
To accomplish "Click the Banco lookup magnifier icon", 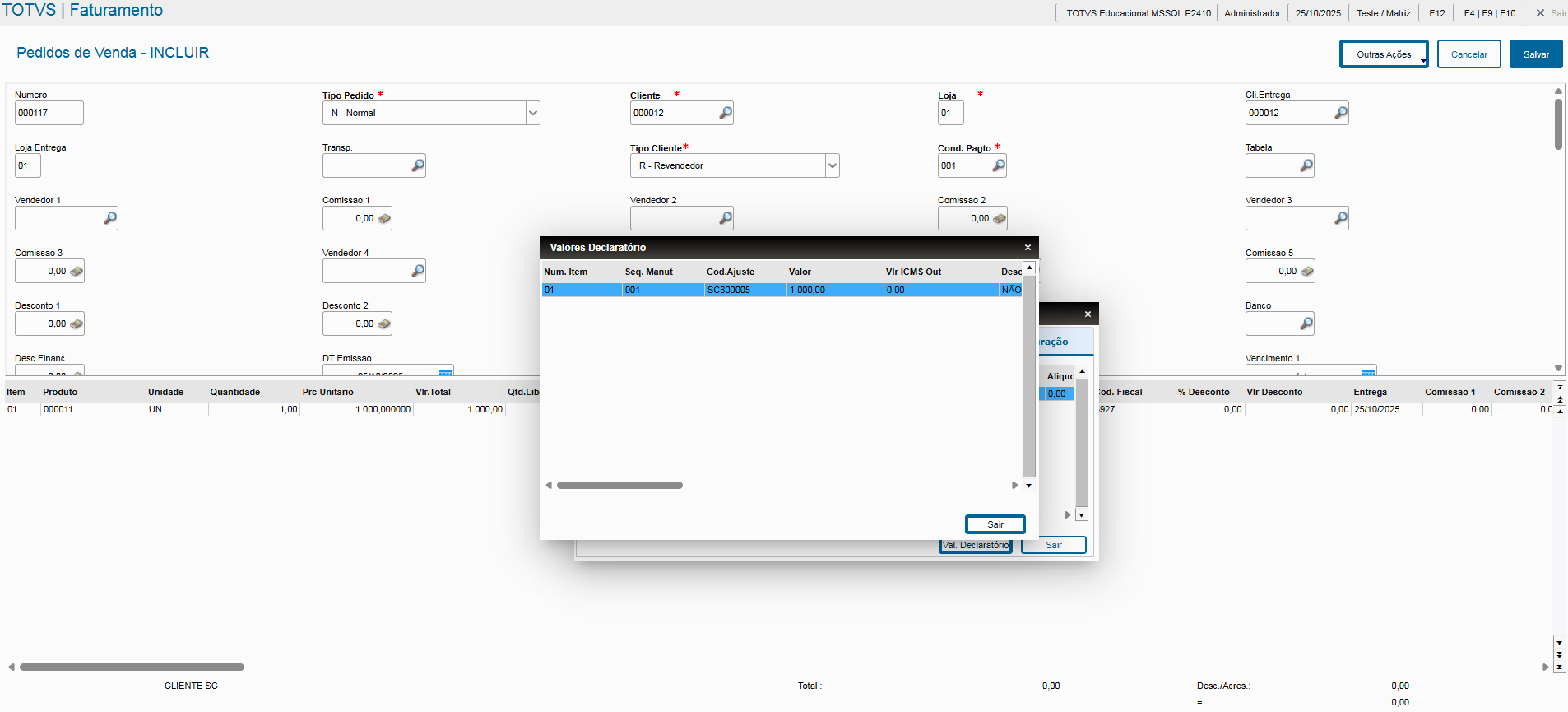I will point(1306,323).
